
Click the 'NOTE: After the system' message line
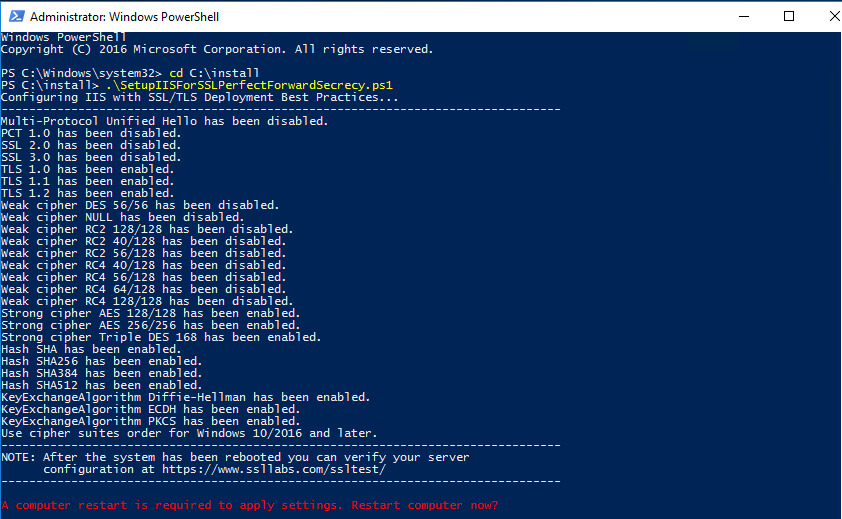[x=235, y=457]
